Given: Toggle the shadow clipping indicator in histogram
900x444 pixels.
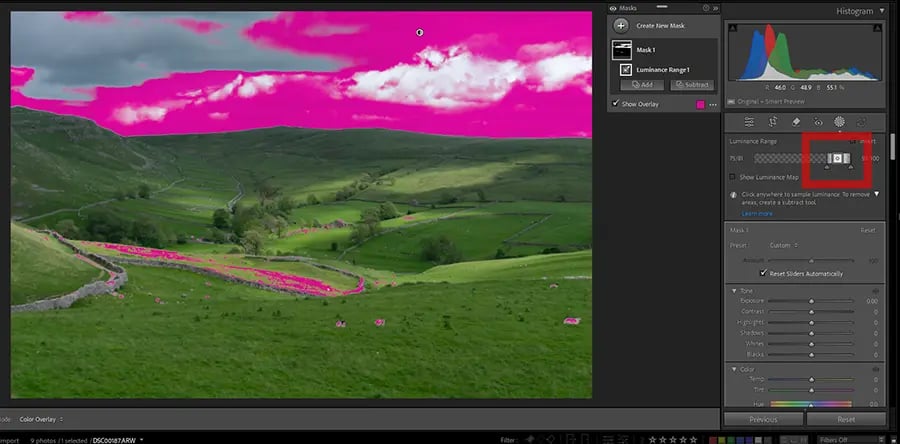Looking at the screenshot, I should click(731, 28).
